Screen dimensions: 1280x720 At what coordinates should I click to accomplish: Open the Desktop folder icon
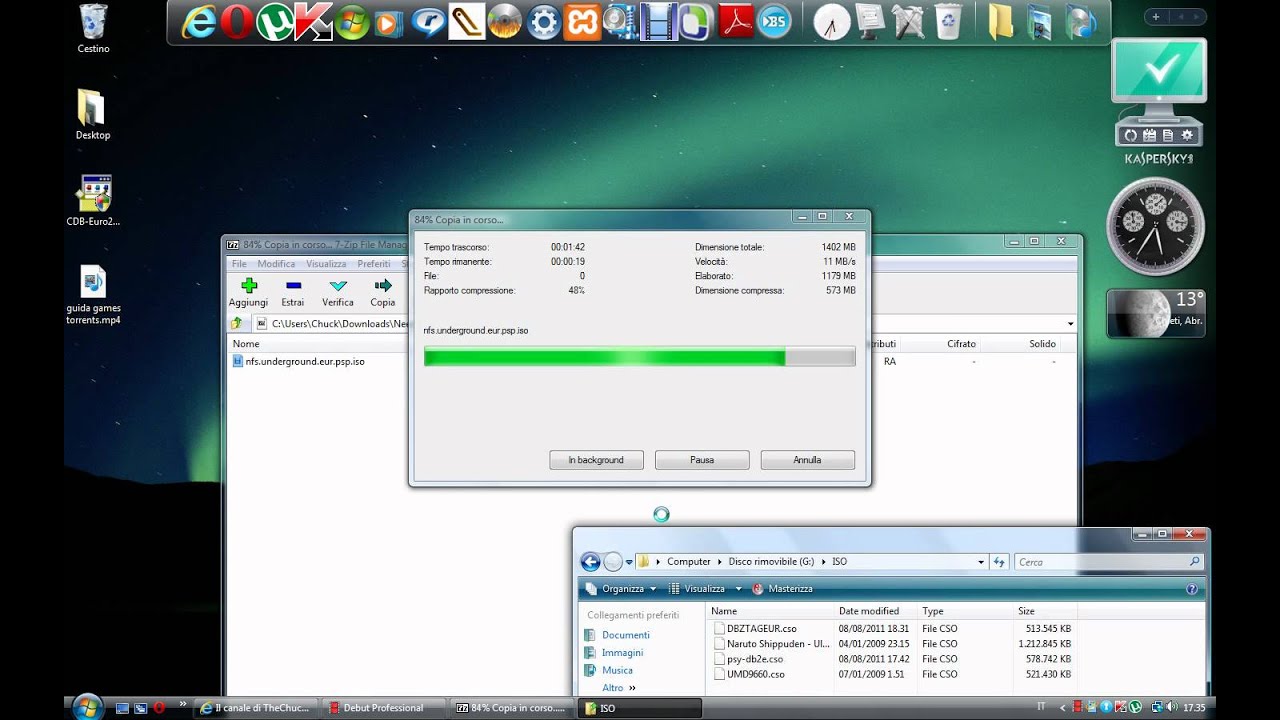93,114
